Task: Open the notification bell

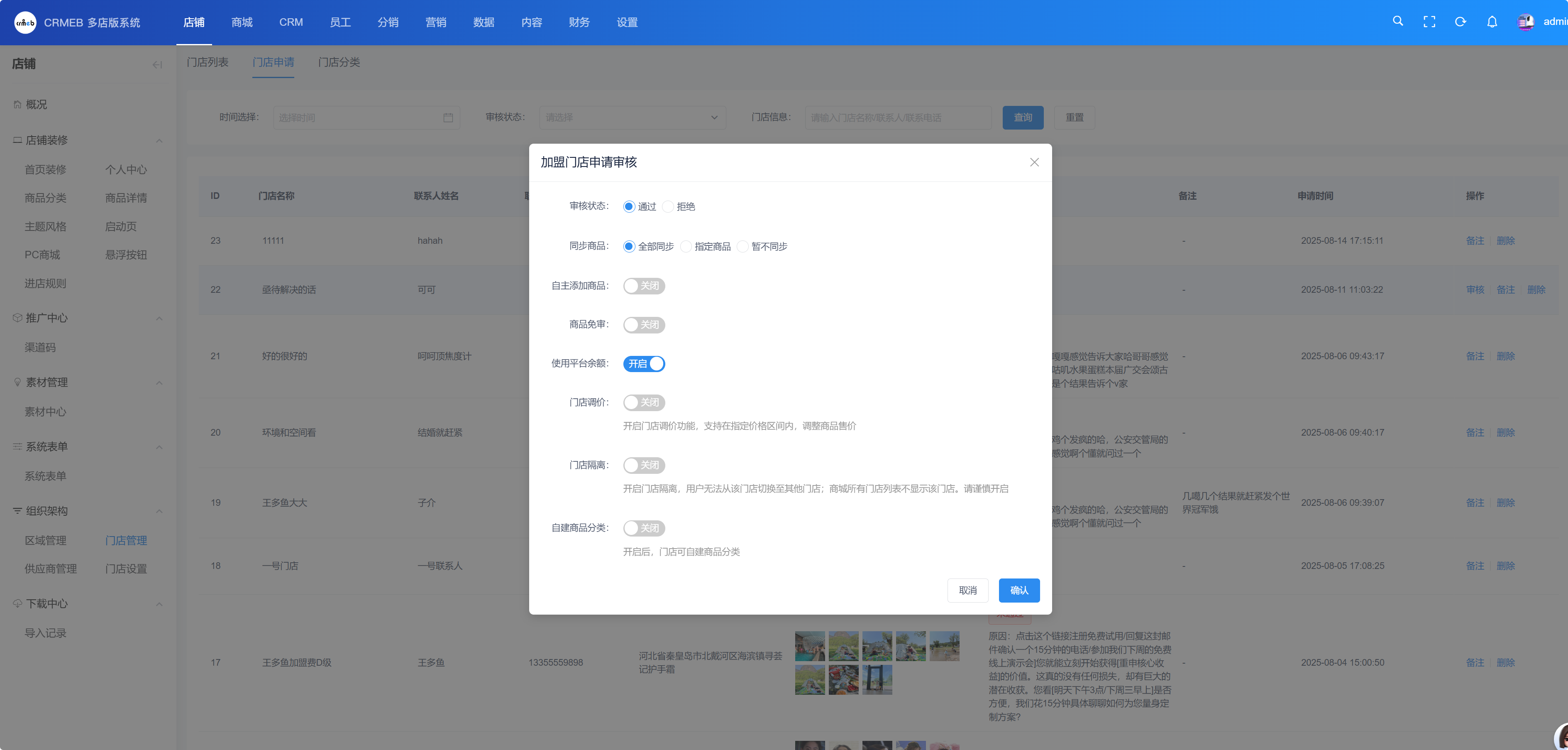Action: coord(1492,22)
